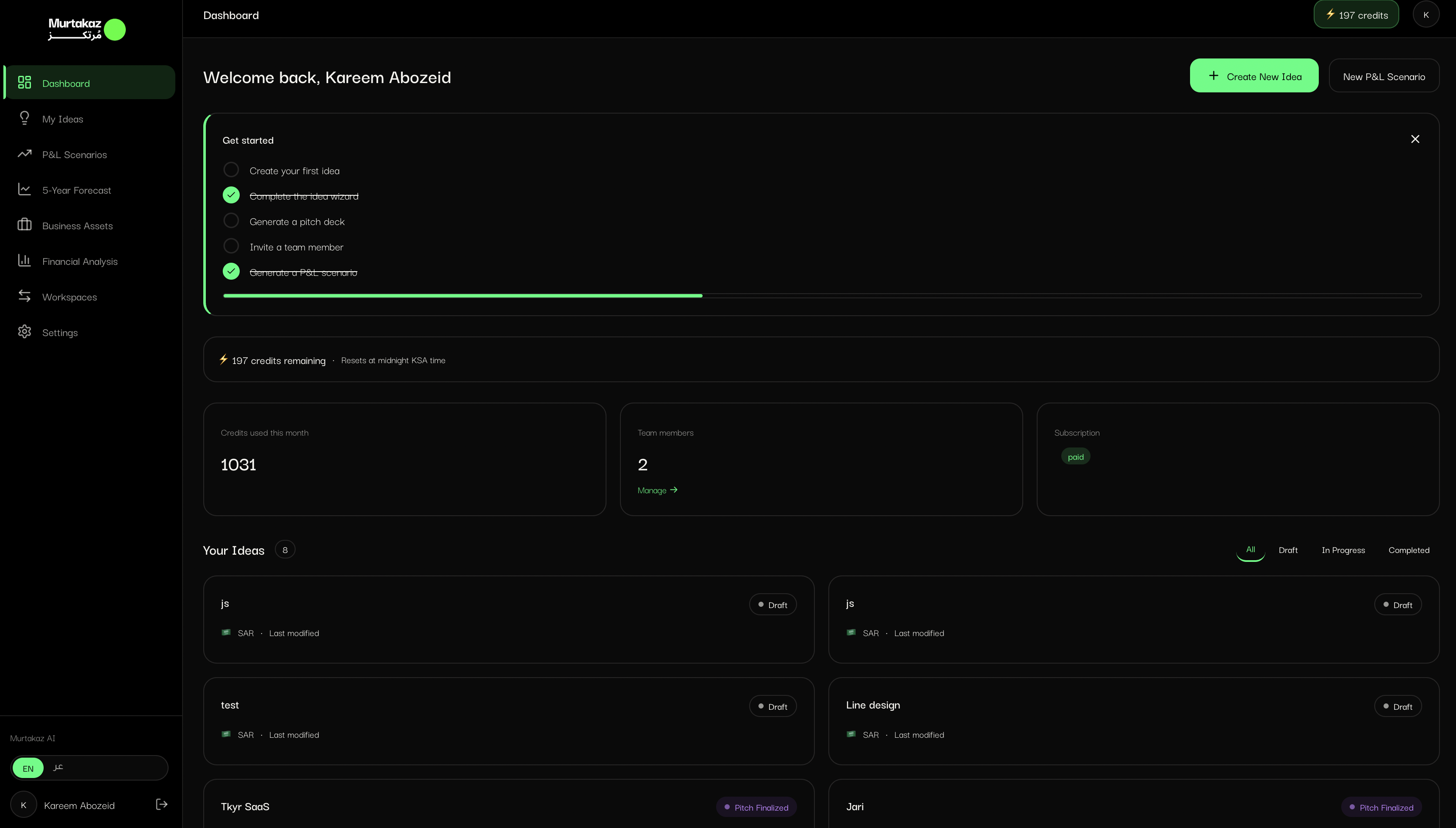The width and height of the screenshot is (1456, 828).
Task: Filter ideas by the Draft tab
Action: (1288, 550)
